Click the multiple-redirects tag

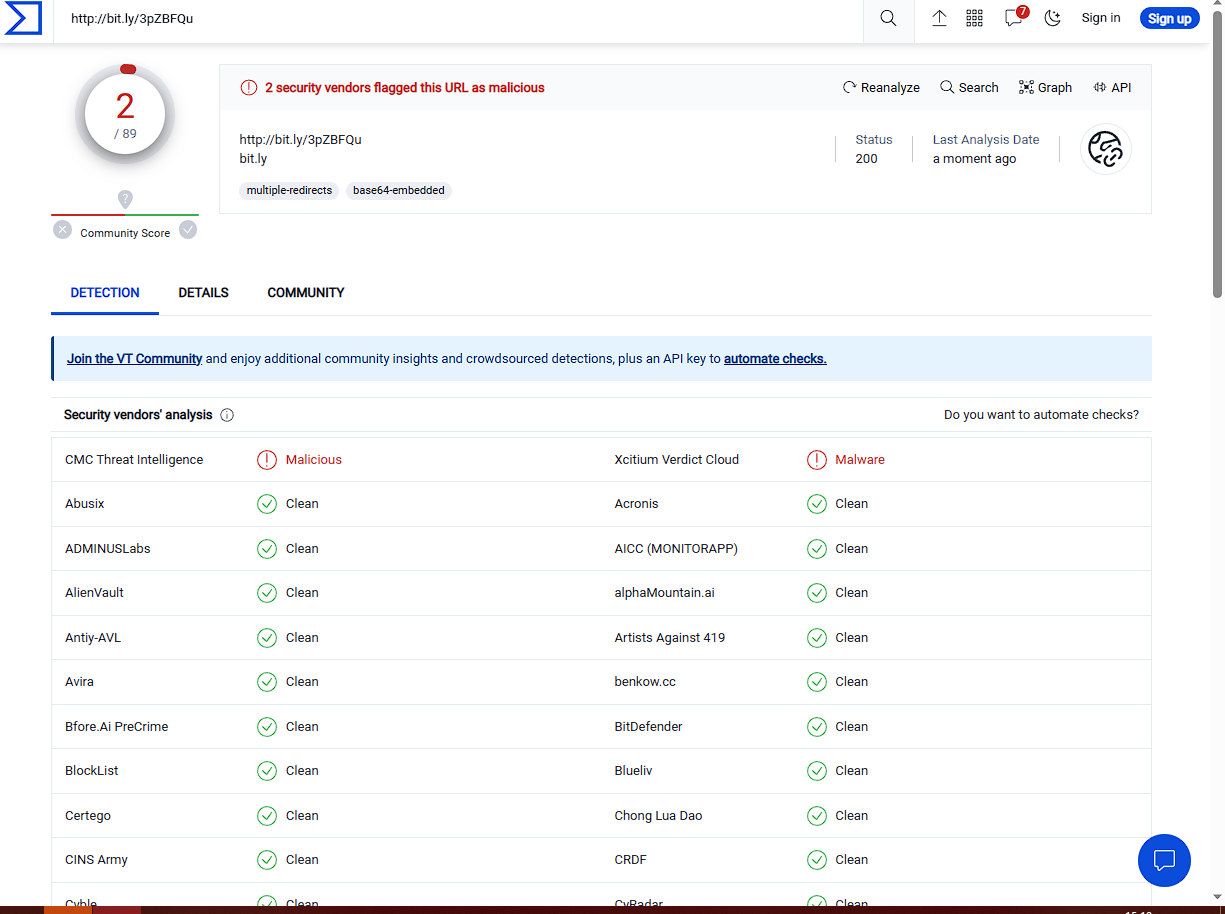click(289, 190)
